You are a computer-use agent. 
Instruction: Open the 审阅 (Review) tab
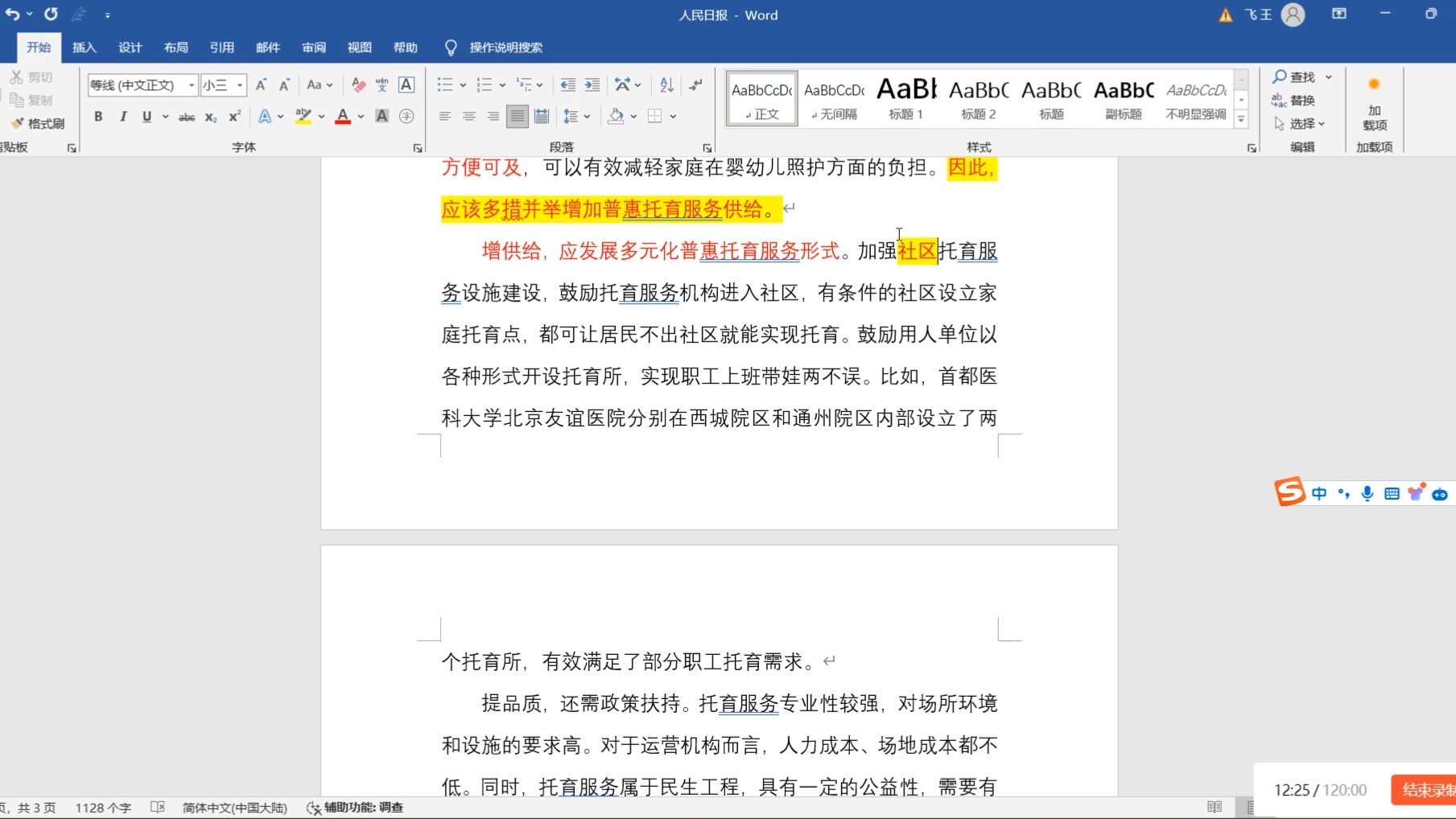coord(314,47)
